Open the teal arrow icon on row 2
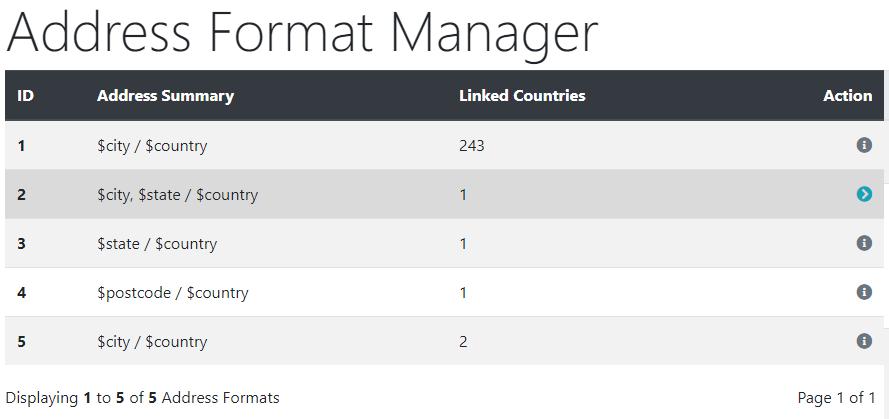 pyautogui.click(x=863, y=194)
